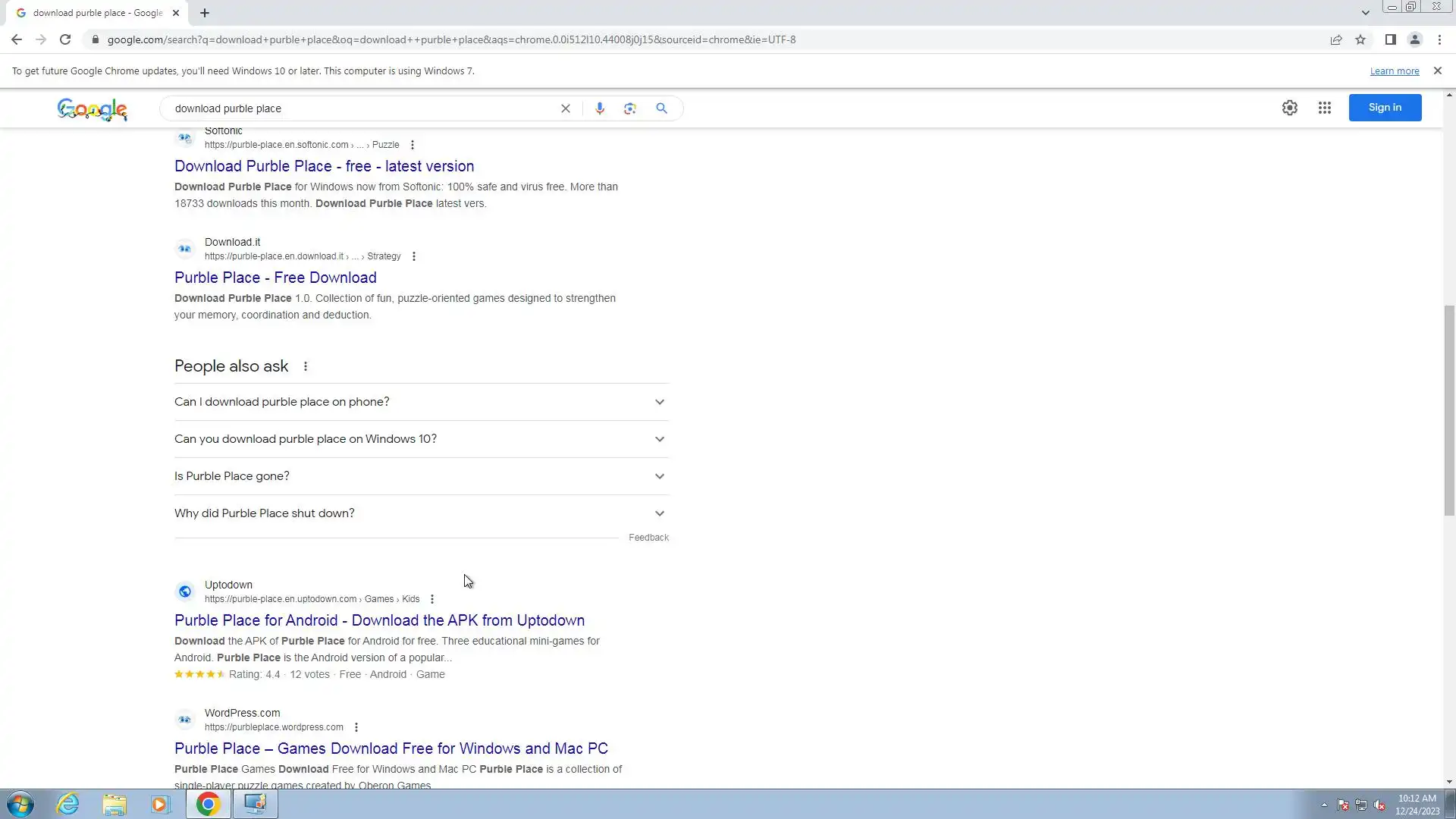This screenshot has width=1456, height=819.
Task: Open the options menu for the Uptodown result
Action: [x=432, y=599]
